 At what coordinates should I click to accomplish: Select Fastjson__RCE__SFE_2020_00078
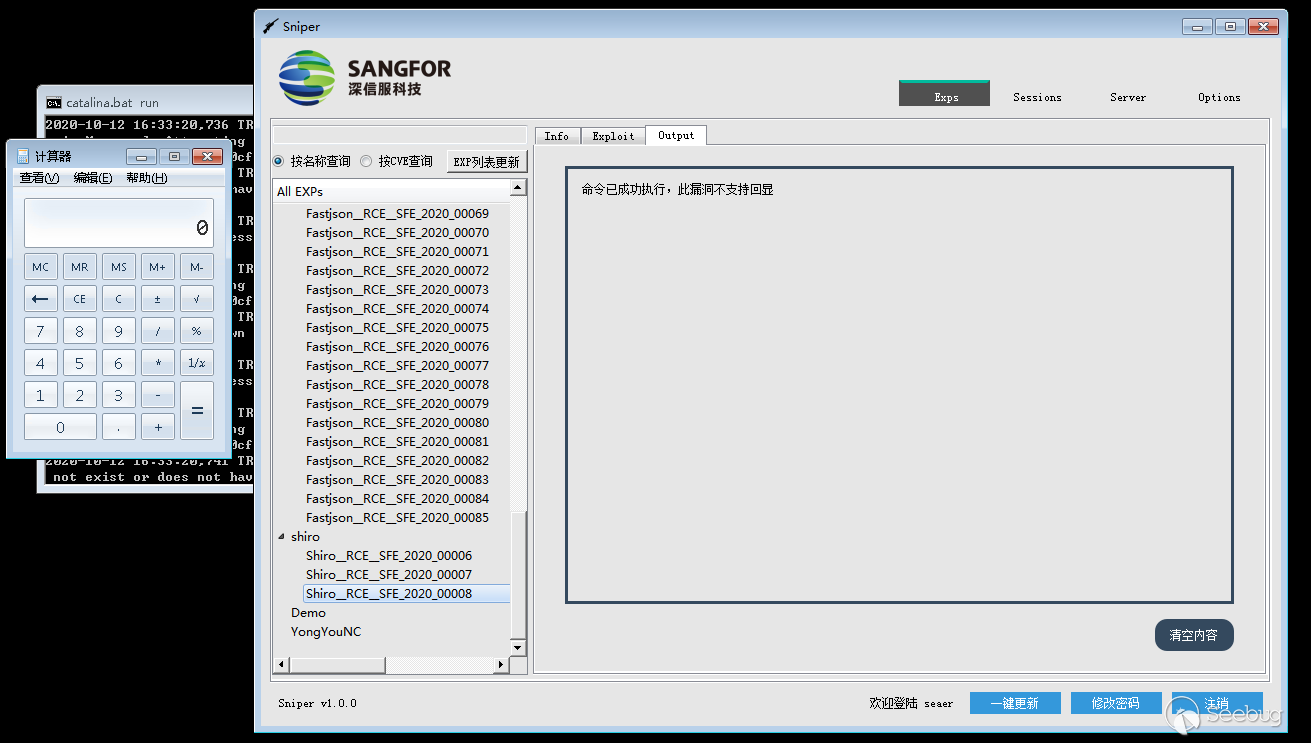pos(397,385)
